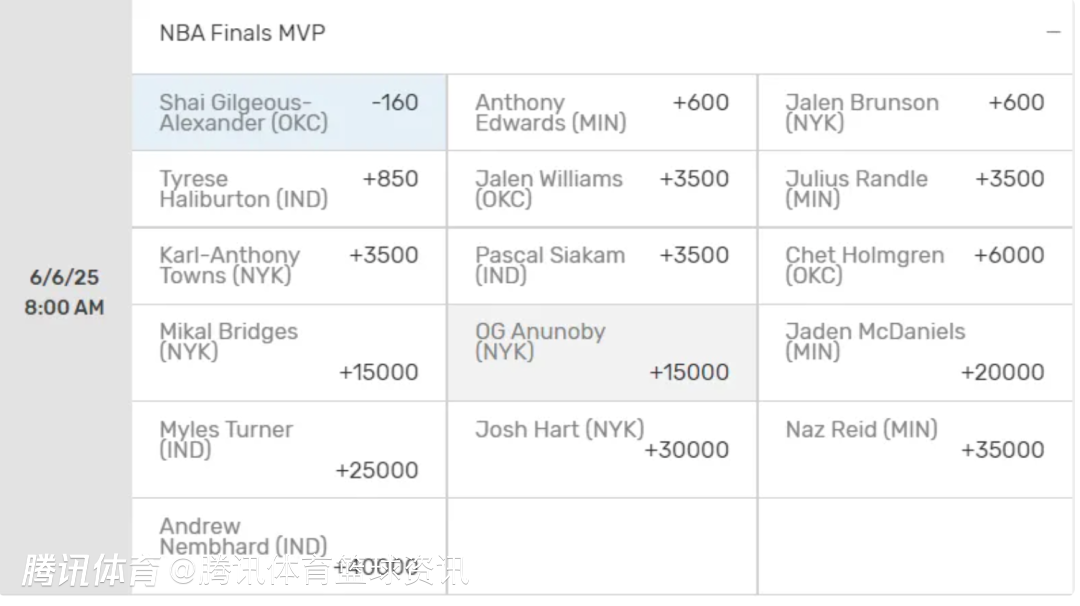Bet on Tyrese Haliburton at +850
Viewport: 1080px width, 606px height.
tap(289, 189)
